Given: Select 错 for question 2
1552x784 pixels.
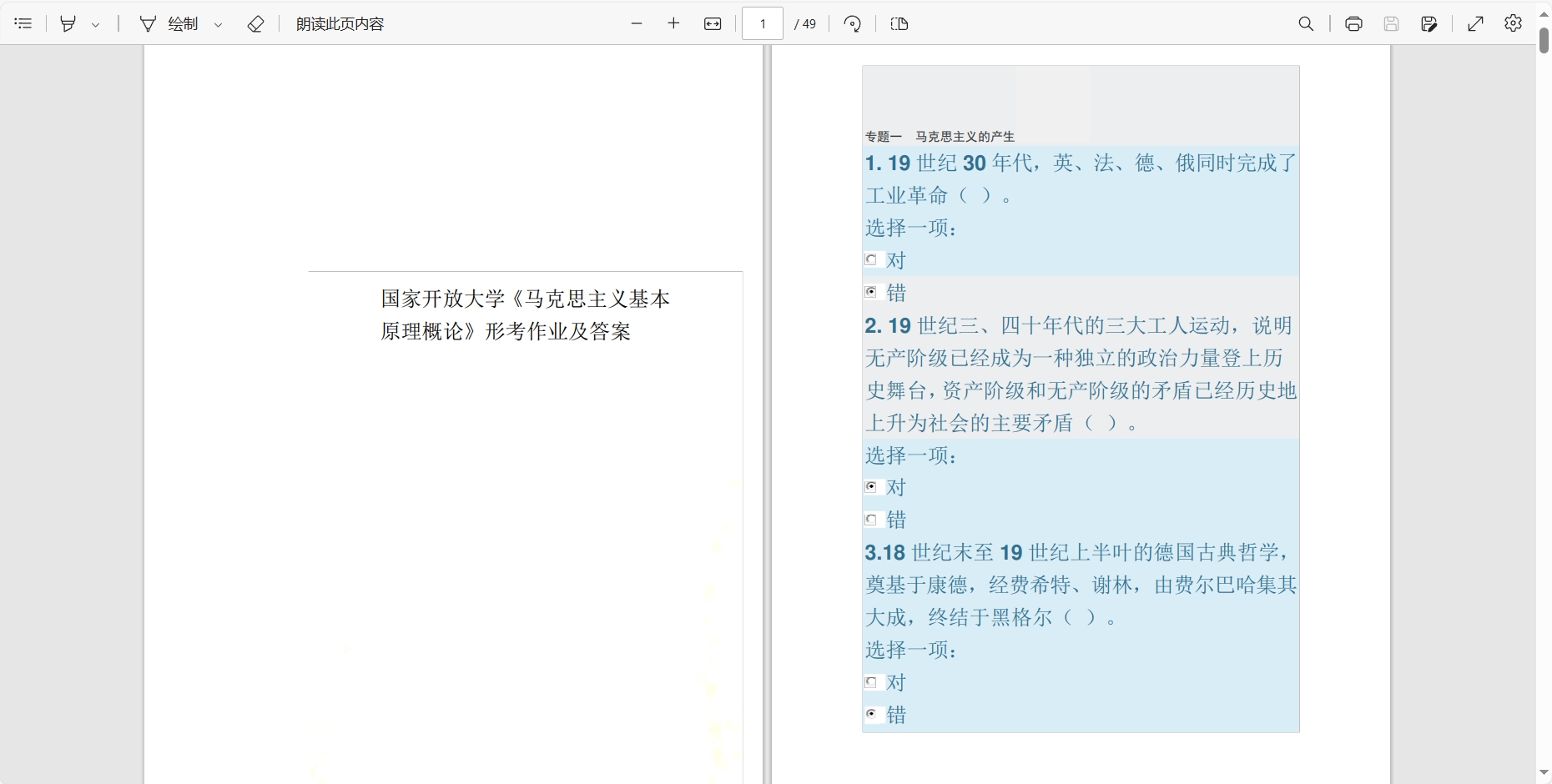Looking at the screenshot, I should [x=871, y=520].
